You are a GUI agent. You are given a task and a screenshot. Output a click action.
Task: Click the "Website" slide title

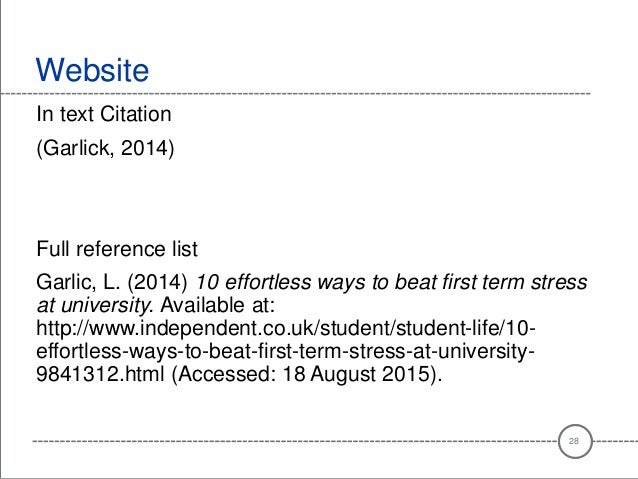(91, 71)
